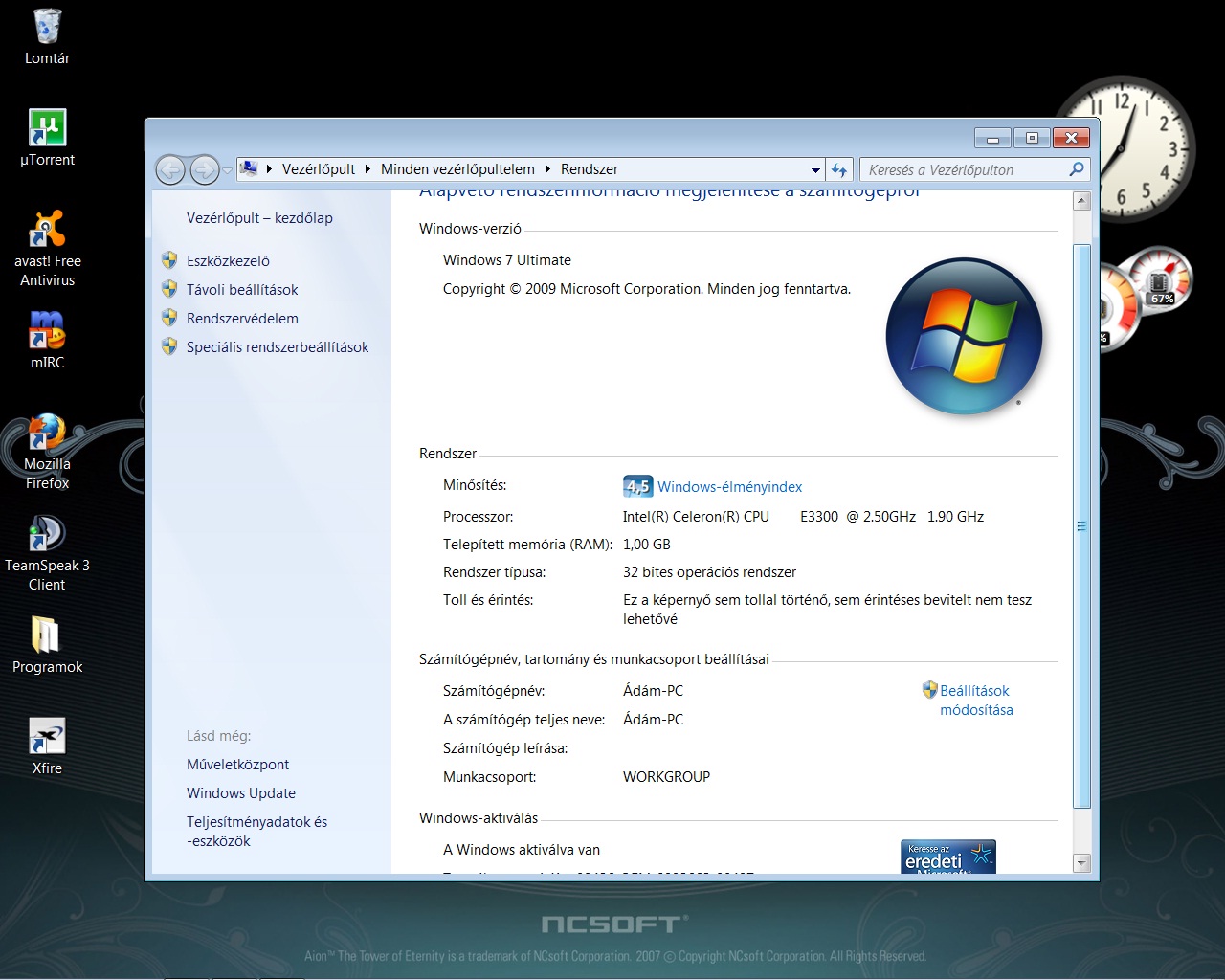The image size is (1225, 980).
Task: Click the shield icon beside Eszközkezelő
Action: point(169,260)
